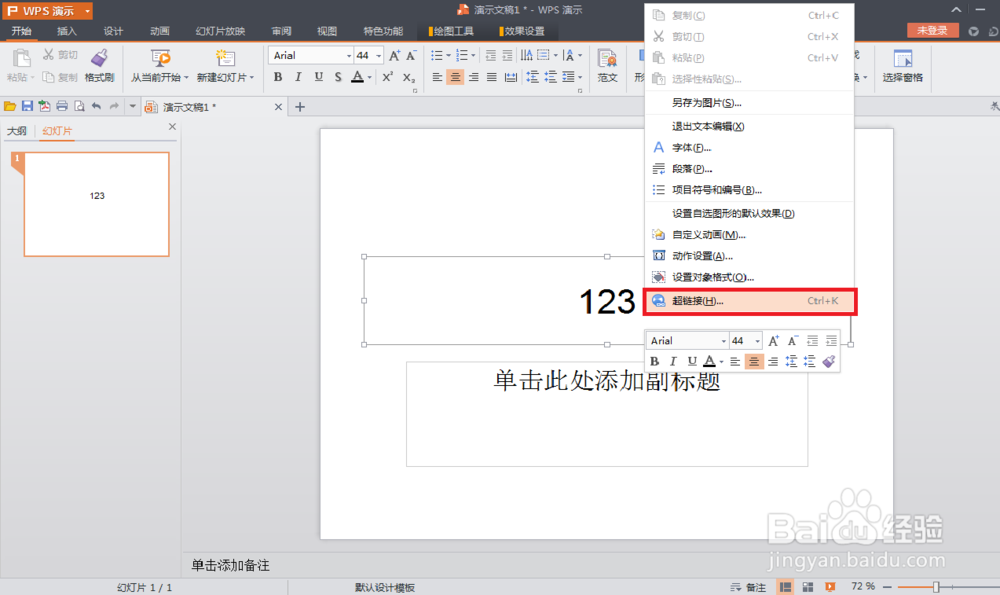Open mini toolbar font size dropdown

[x=757, y=341]
